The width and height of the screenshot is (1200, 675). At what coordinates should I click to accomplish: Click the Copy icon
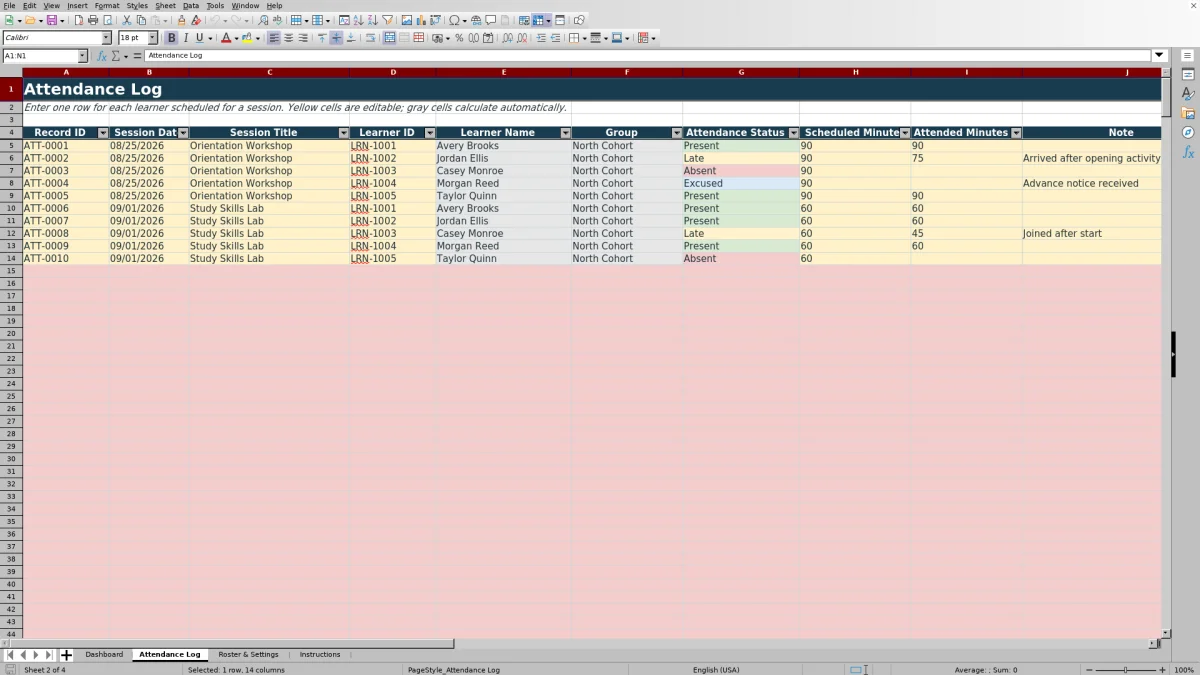(141, 20)
